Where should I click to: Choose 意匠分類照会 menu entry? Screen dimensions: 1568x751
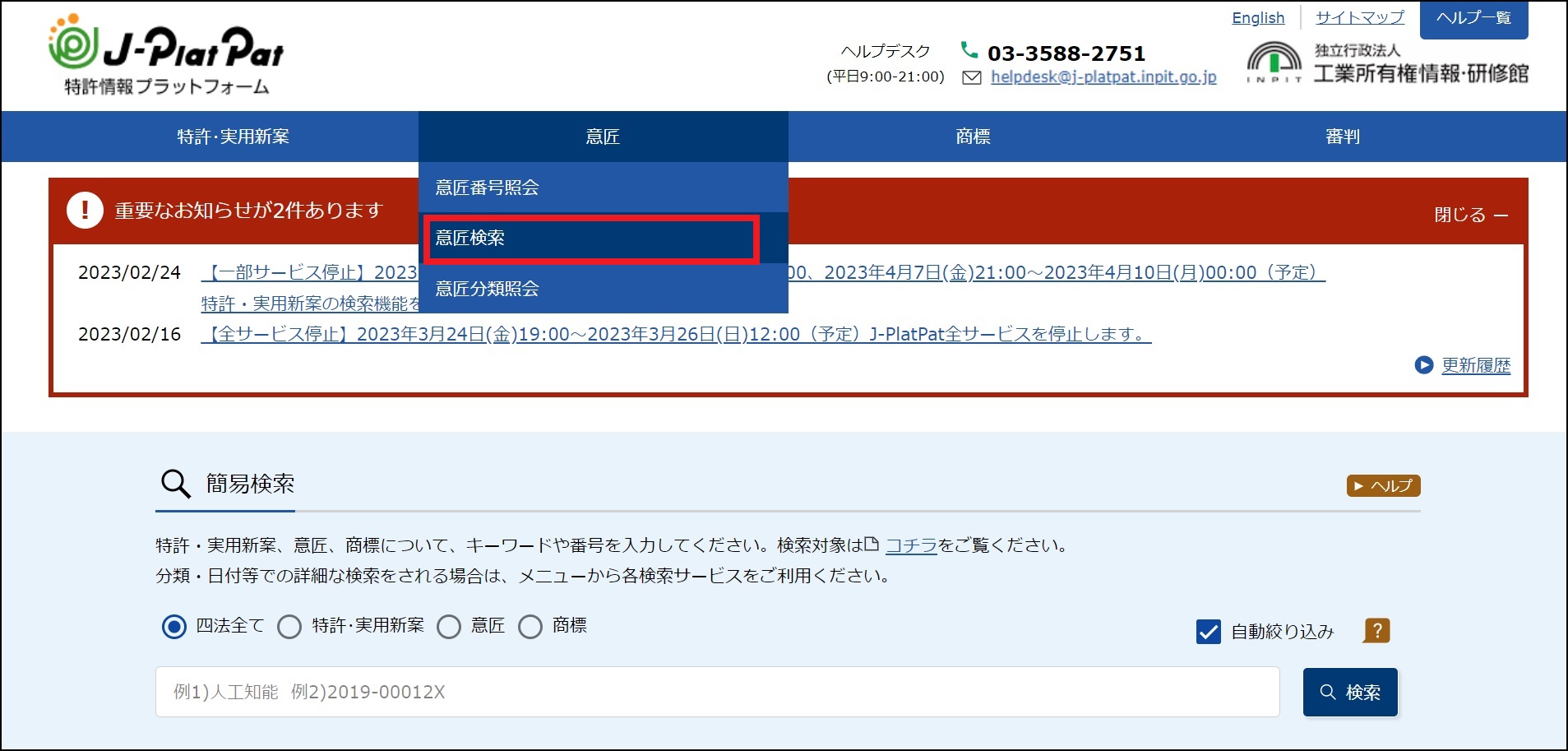[487, 289]
